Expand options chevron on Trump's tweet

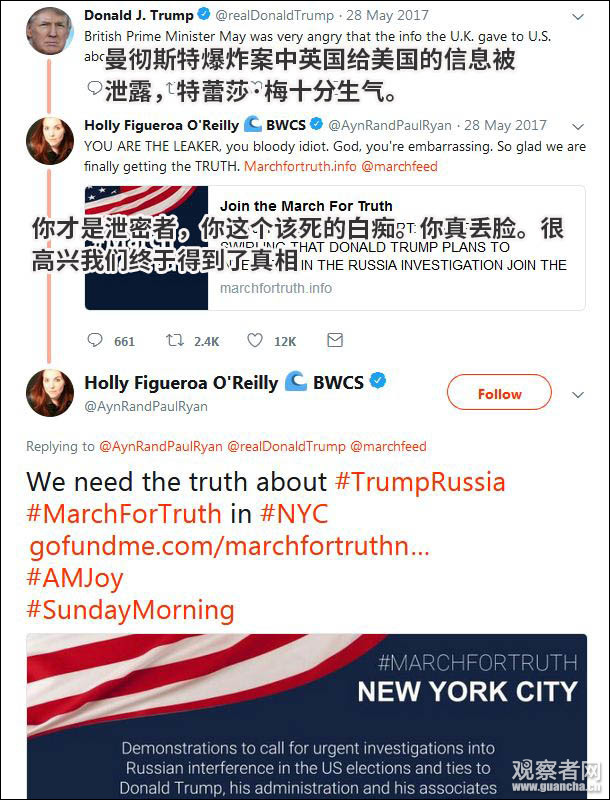[577, 17]
